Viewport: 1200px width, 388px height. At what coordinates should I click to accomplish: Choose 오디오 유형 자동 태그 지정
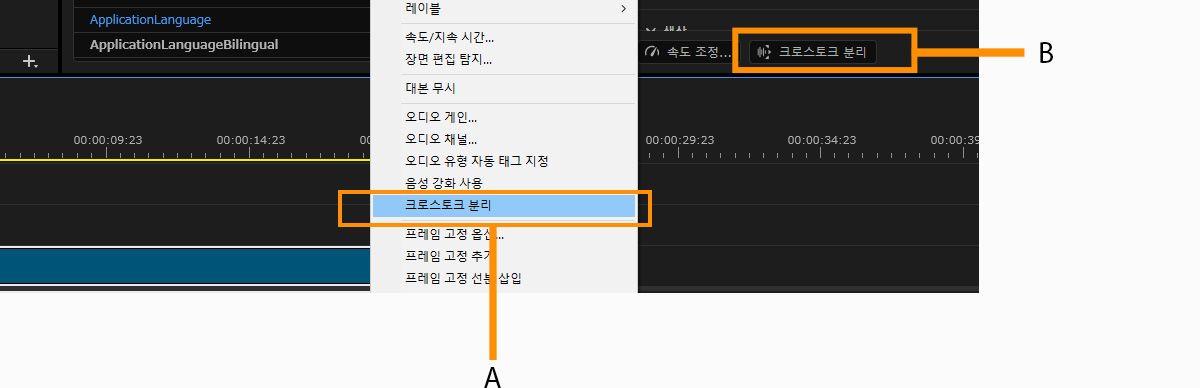click(x=503, y=161)
